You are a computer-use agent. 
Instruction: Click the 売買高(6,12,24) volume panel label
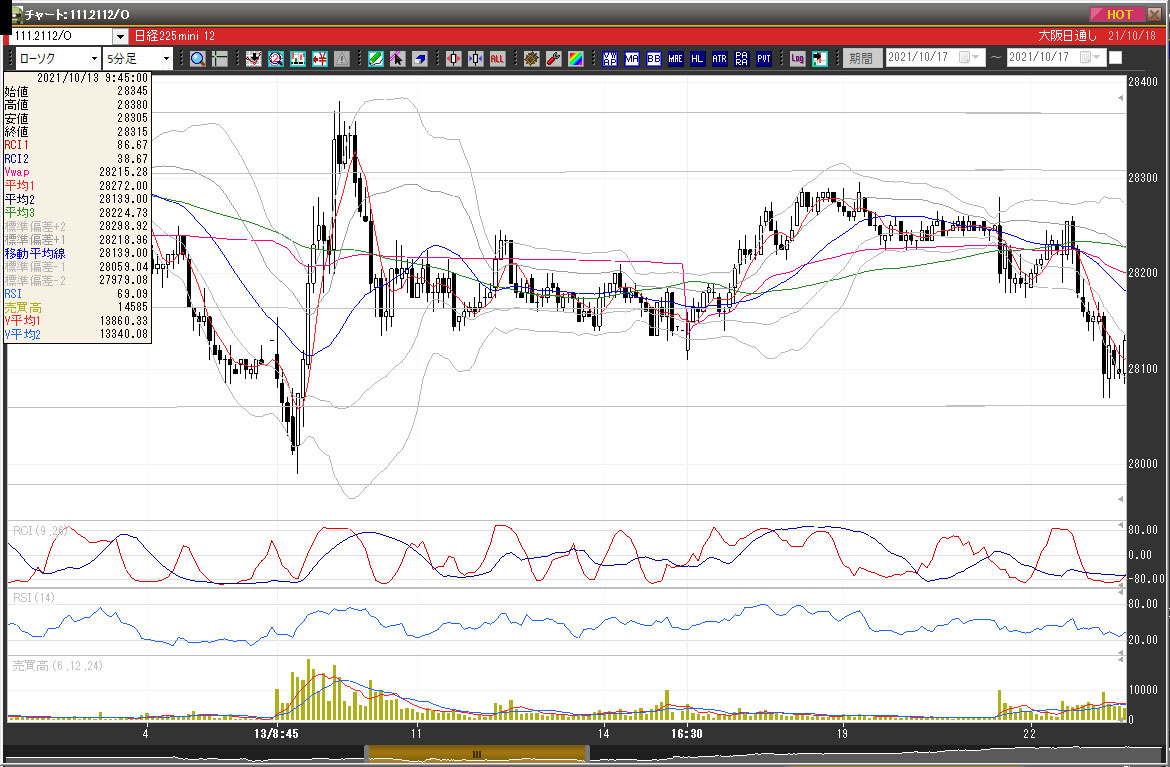(x=57, y=666)
